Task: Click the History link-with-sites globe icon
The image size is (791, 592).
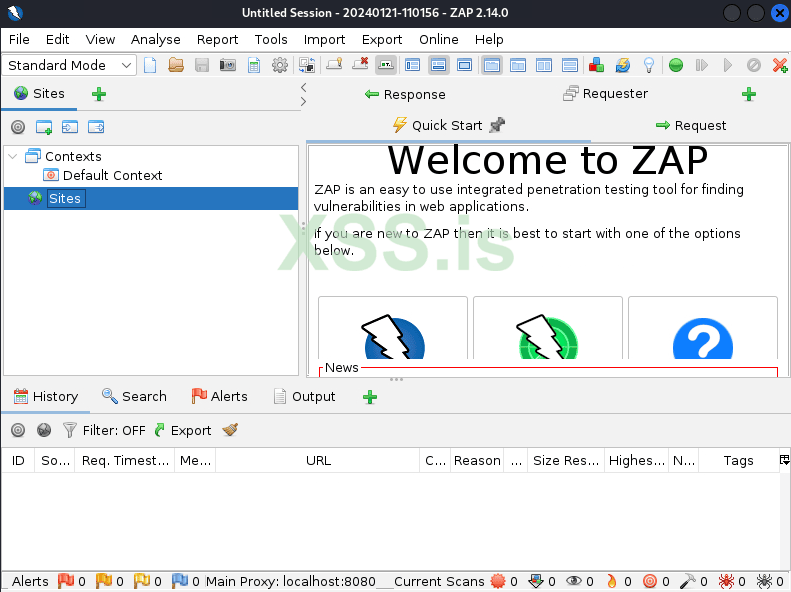Action: (x=44, y=430)
